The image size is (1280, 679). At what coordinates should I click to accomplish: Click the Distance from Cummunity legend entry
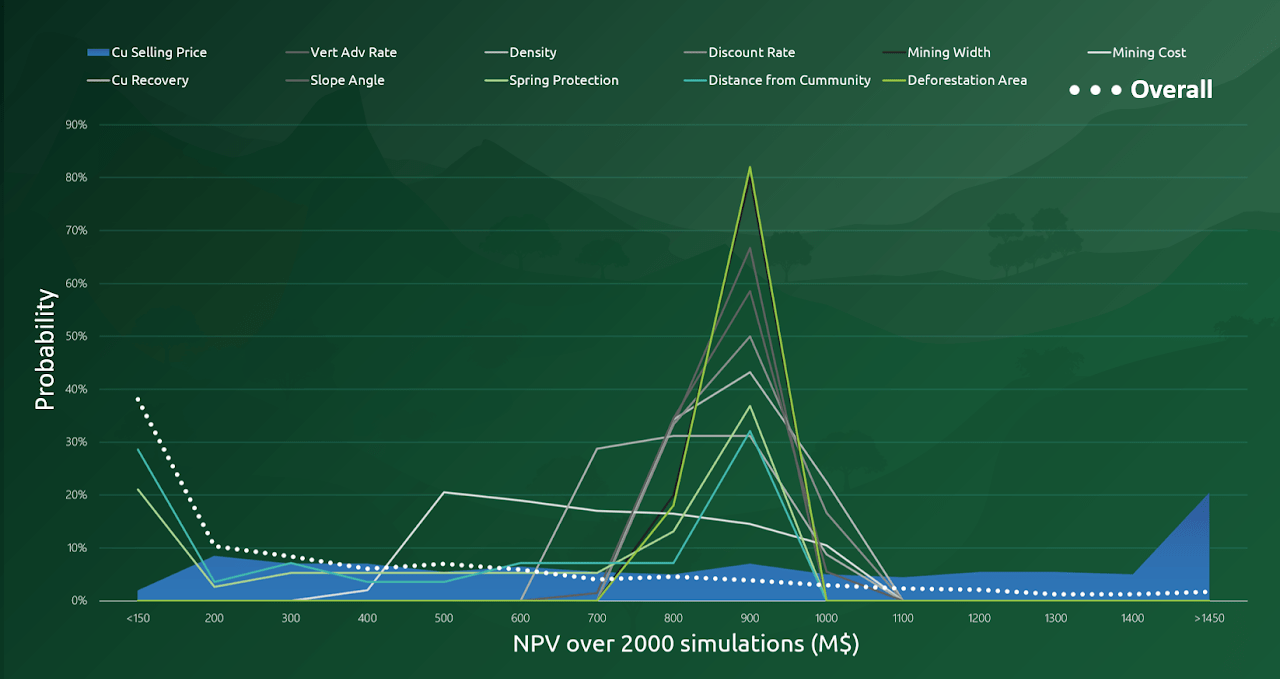tap(789, 80)
